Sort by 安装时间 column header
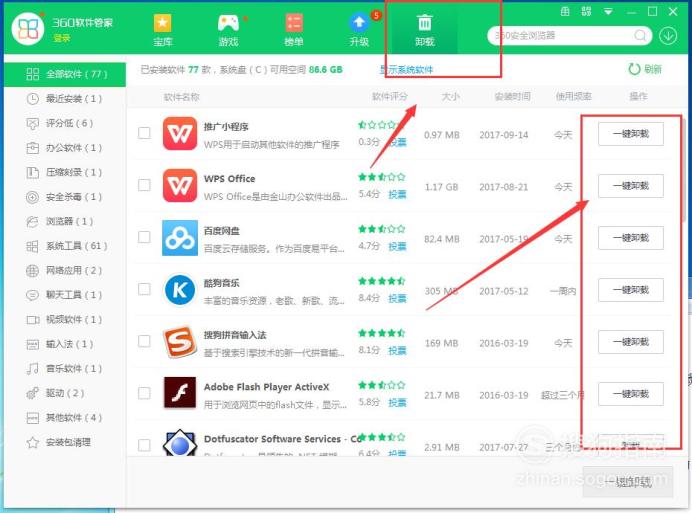The height and width of the screenshot is (513, 692). point(512,96)
